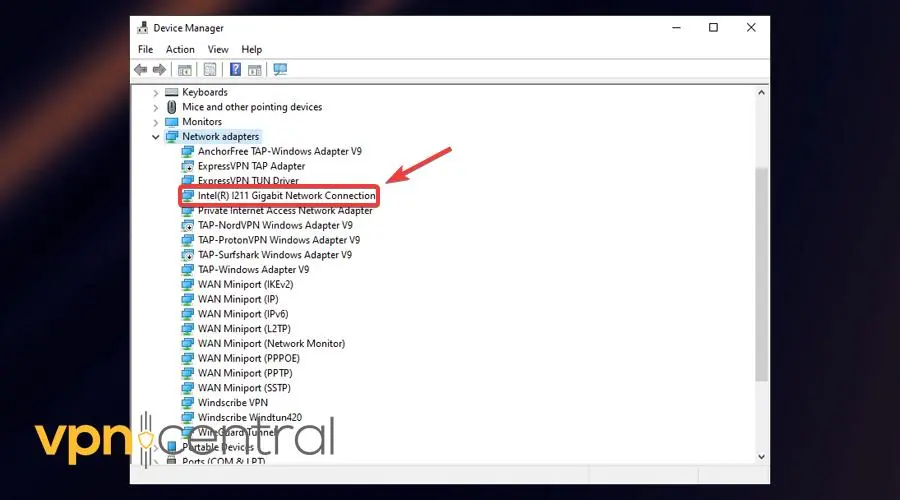The image size is (900, 500).
Task: Click the Forward arrow toolbar icon
Action: pos(159,70)
